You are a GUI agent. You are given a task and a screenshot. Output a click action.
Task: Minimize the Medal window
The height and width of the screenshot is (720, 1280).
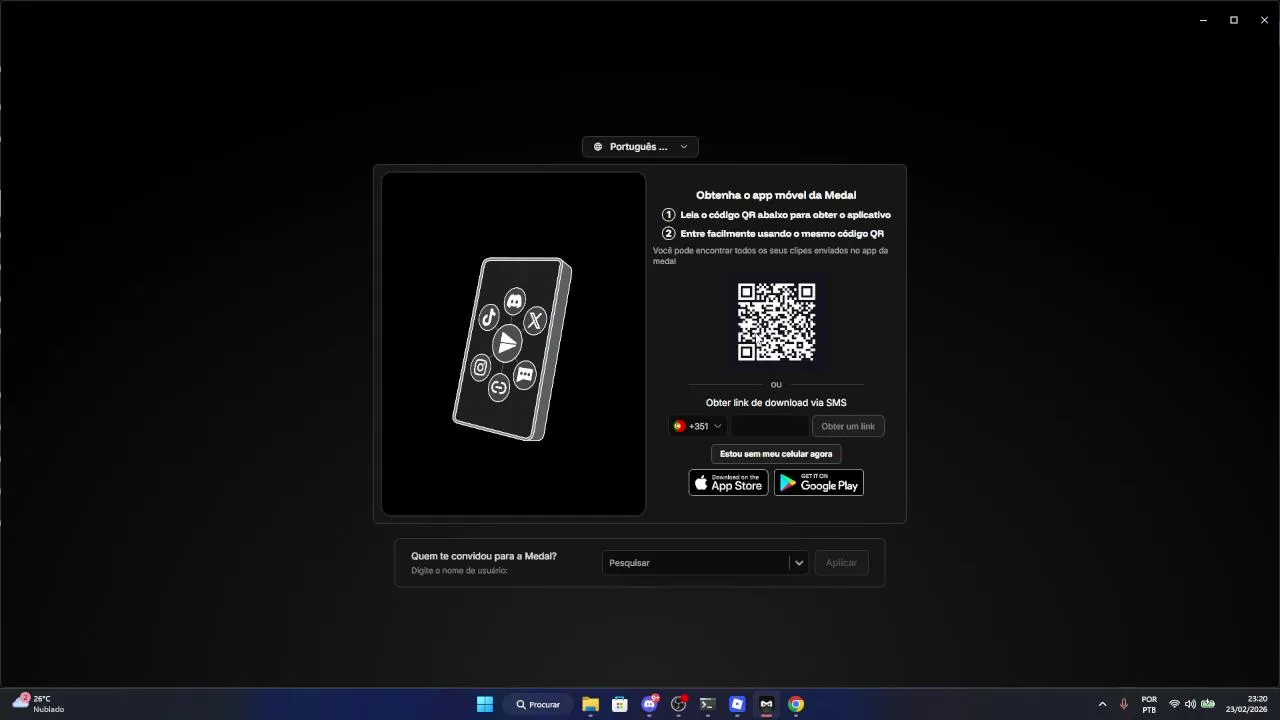(1204, 20)
